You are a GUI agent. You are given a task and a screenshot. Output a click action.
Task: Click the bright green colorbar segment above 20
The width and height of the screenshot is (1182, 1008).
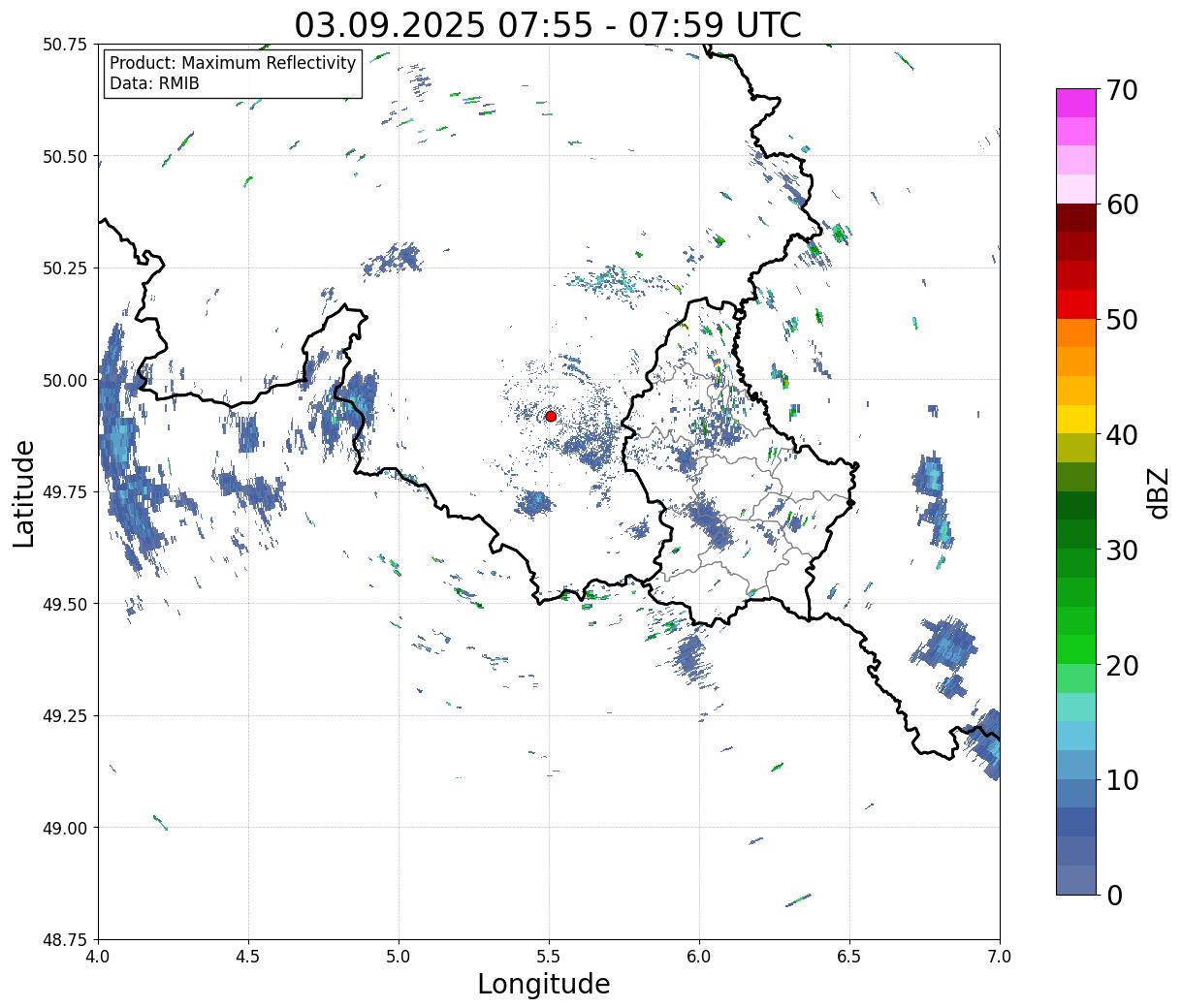pos(1076,649)
